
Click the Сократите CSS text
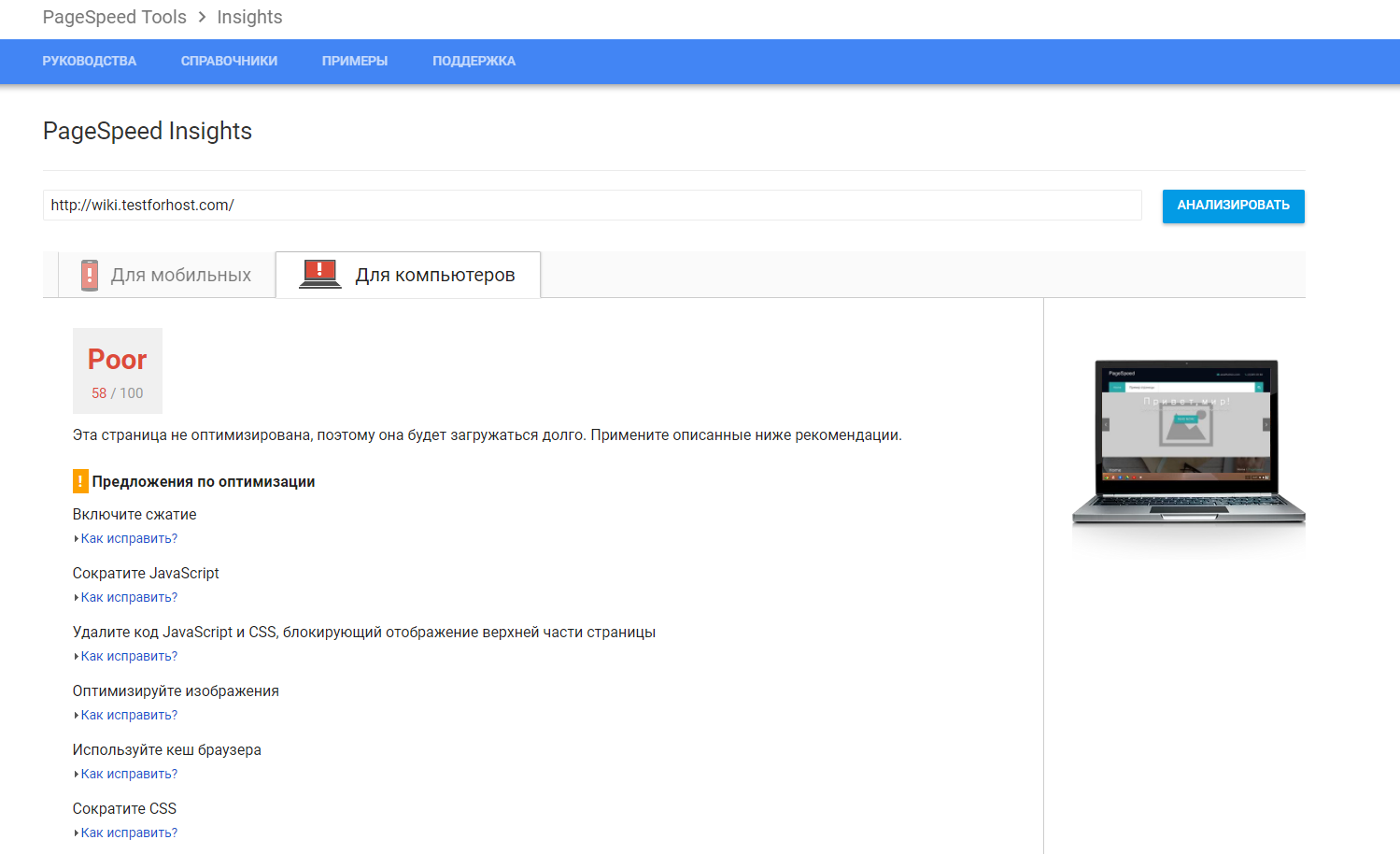click(x=124, y=809)
